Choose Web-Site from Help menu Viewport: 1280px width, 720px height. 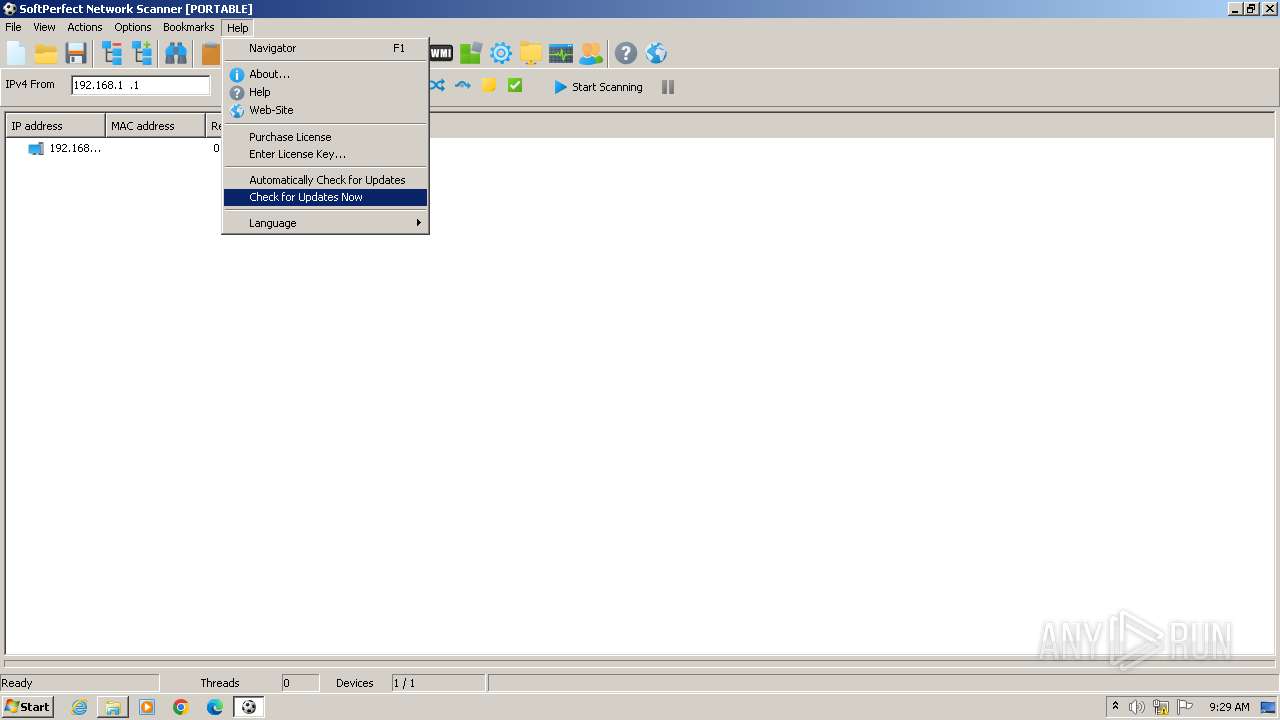click(x=326, y=110)
